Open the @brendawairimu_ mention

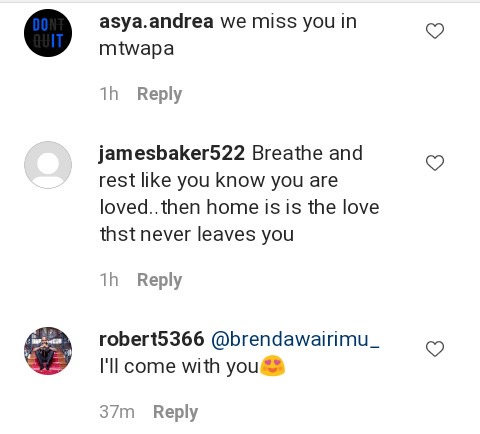tap(295, 340)
